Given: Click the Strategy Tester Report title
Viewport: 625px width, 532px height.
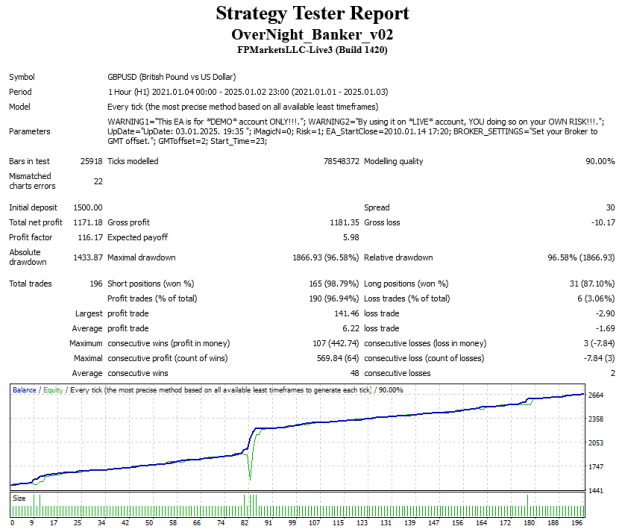Looking at the screenshot, I should (x=312, y=13).
